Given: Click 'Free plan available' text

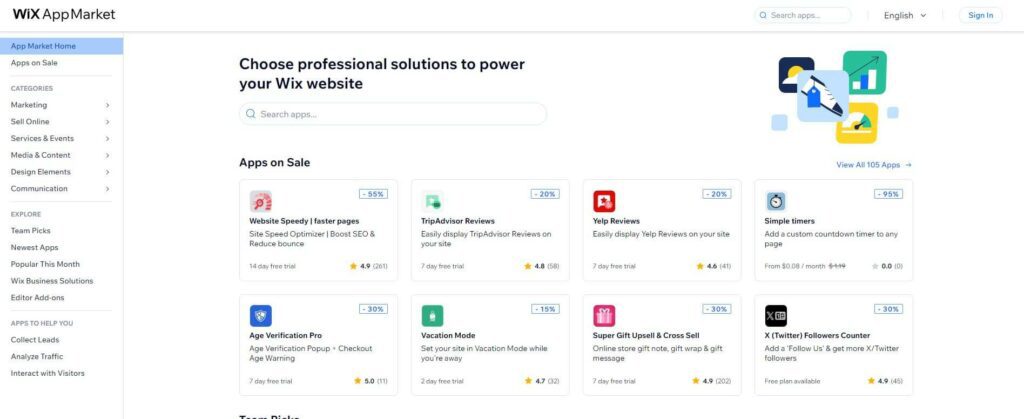Looking at the screenshot, I should pyautogui.click(x=792, y=381).
